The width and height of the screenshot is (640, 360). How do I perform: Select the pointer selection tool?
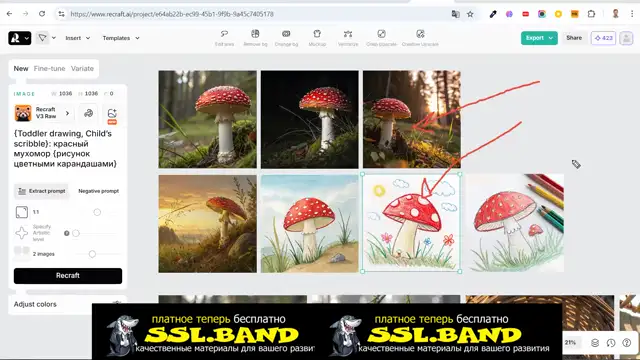42,38
